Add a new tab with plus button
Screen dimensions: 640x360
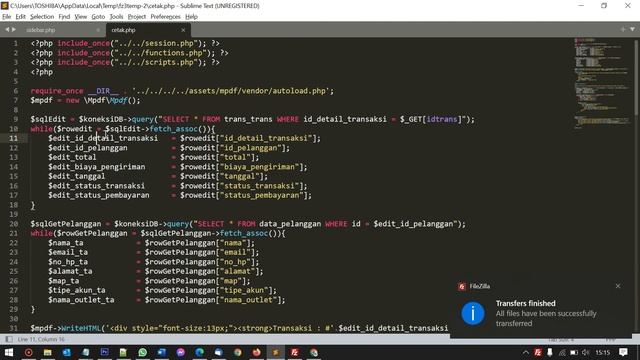[622, 29]
